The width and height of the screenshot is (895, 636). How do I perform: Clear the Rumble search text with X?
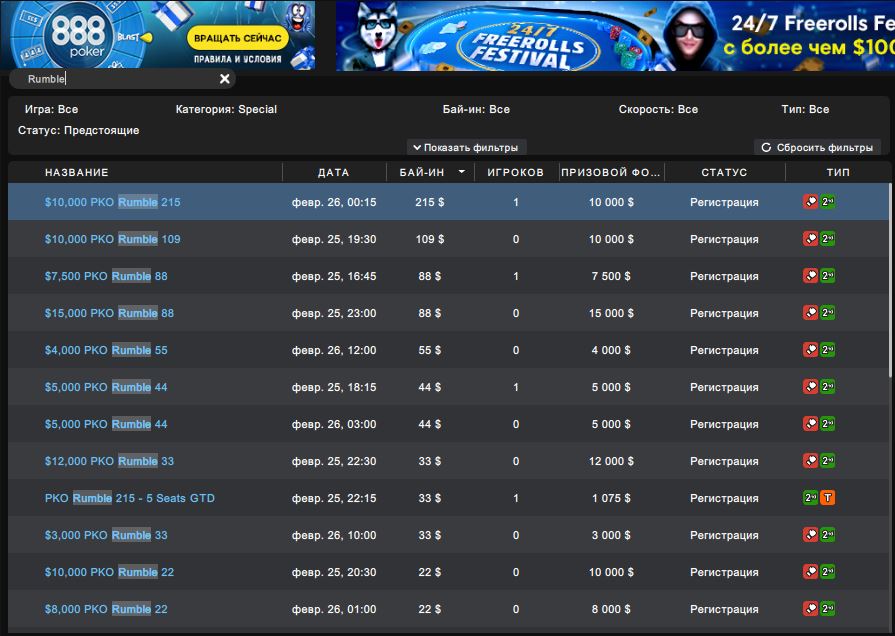[x=225, y=79]
